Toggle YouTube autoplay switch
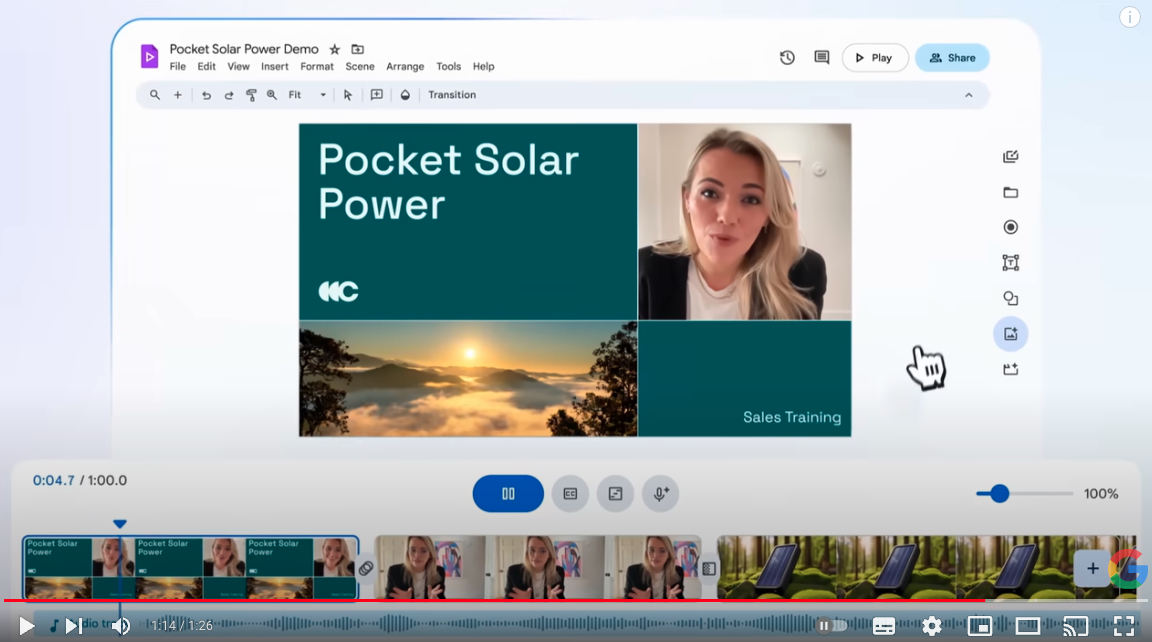Viewport: 1152px width, 642px height. pos(832,626)
